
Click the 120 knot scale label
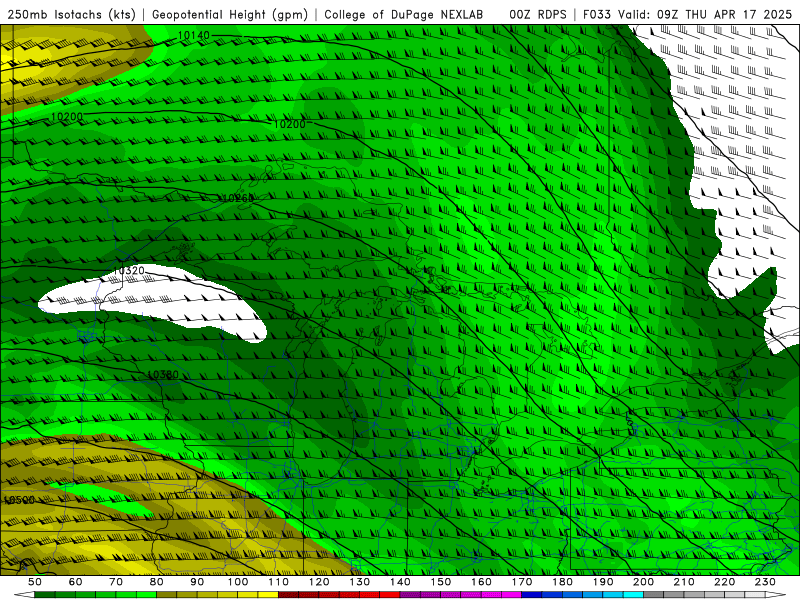pyautogui.click(x=319, y=582)
